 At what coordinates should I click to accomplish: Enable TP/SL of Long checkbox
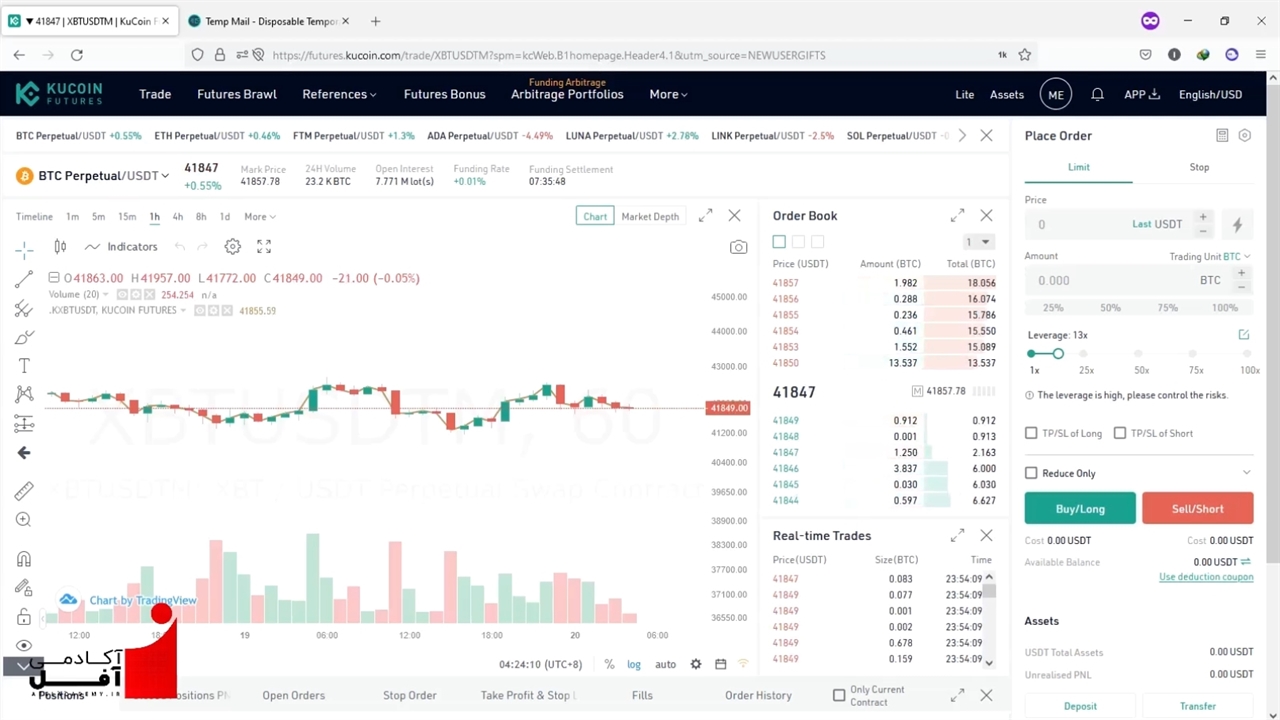coord(1031,433)
